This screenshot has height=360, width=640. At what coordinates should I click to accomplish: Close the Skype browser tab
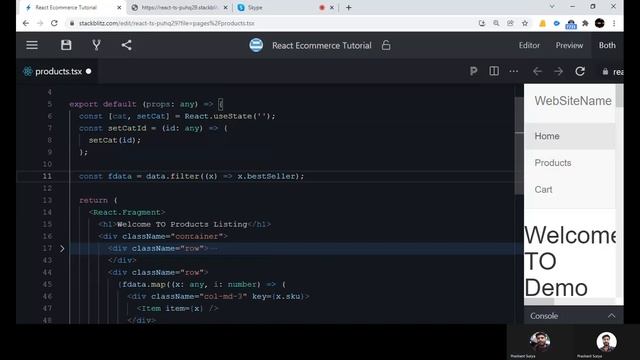pos(332,7)
